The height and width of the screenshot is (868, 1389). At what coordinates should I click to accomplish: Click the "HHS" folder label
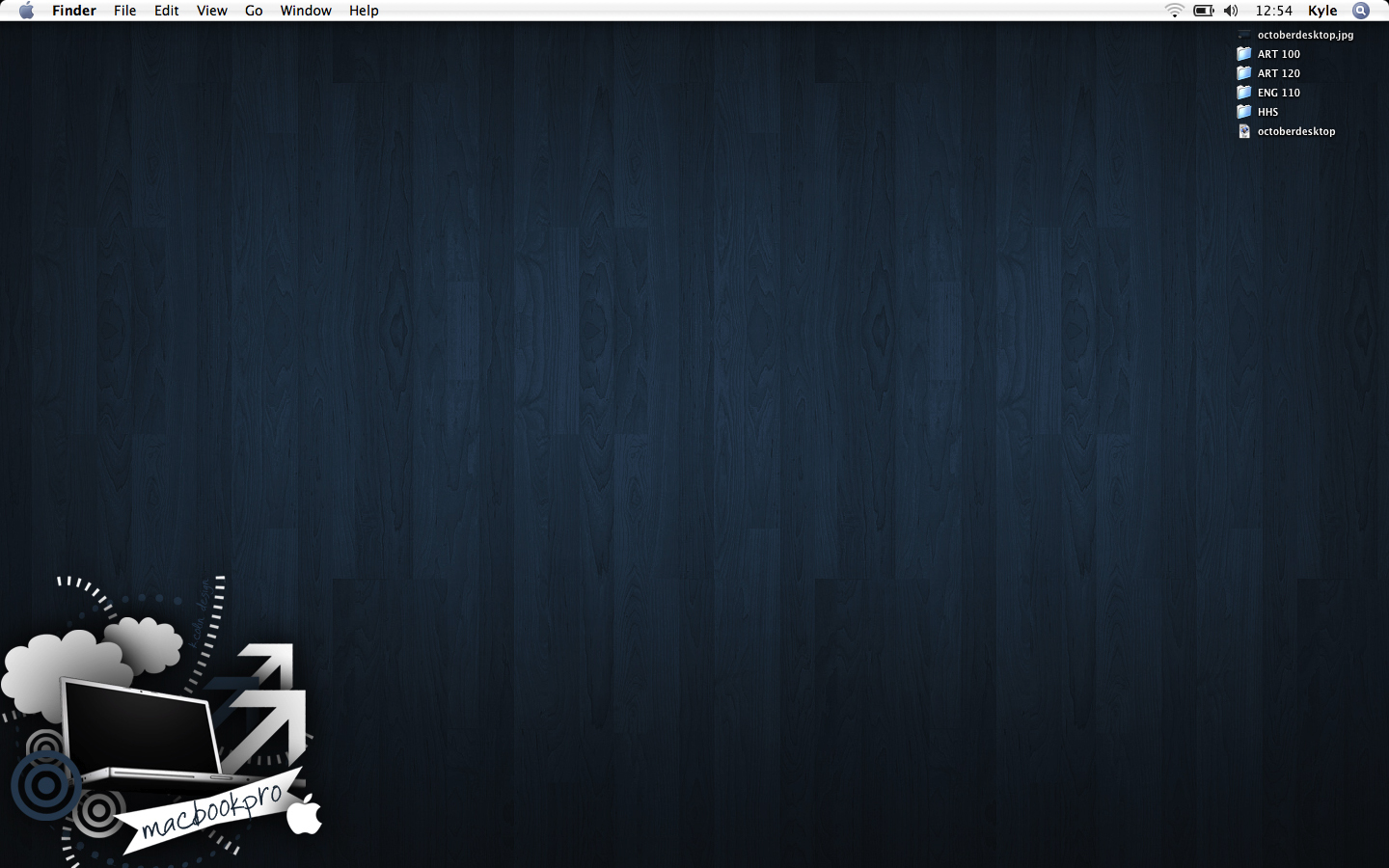coord(1267,112)
